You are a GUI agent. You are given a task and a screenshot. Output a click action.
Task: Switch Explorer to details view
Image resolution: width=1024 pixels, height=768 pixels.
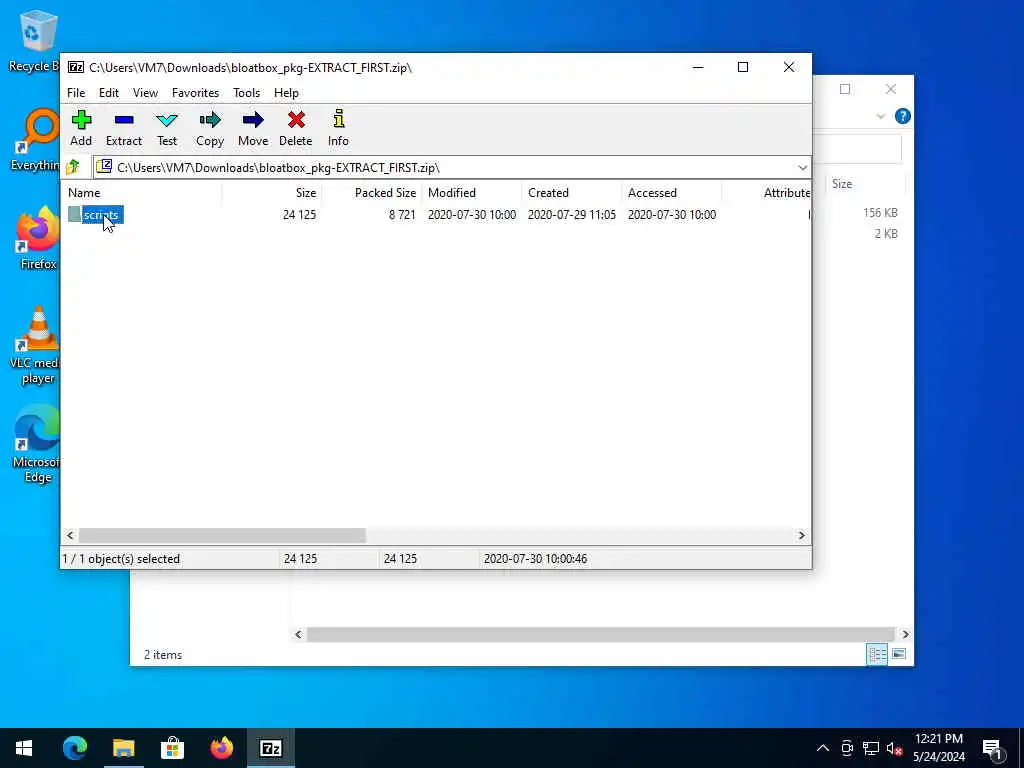(x=877, y=654)
